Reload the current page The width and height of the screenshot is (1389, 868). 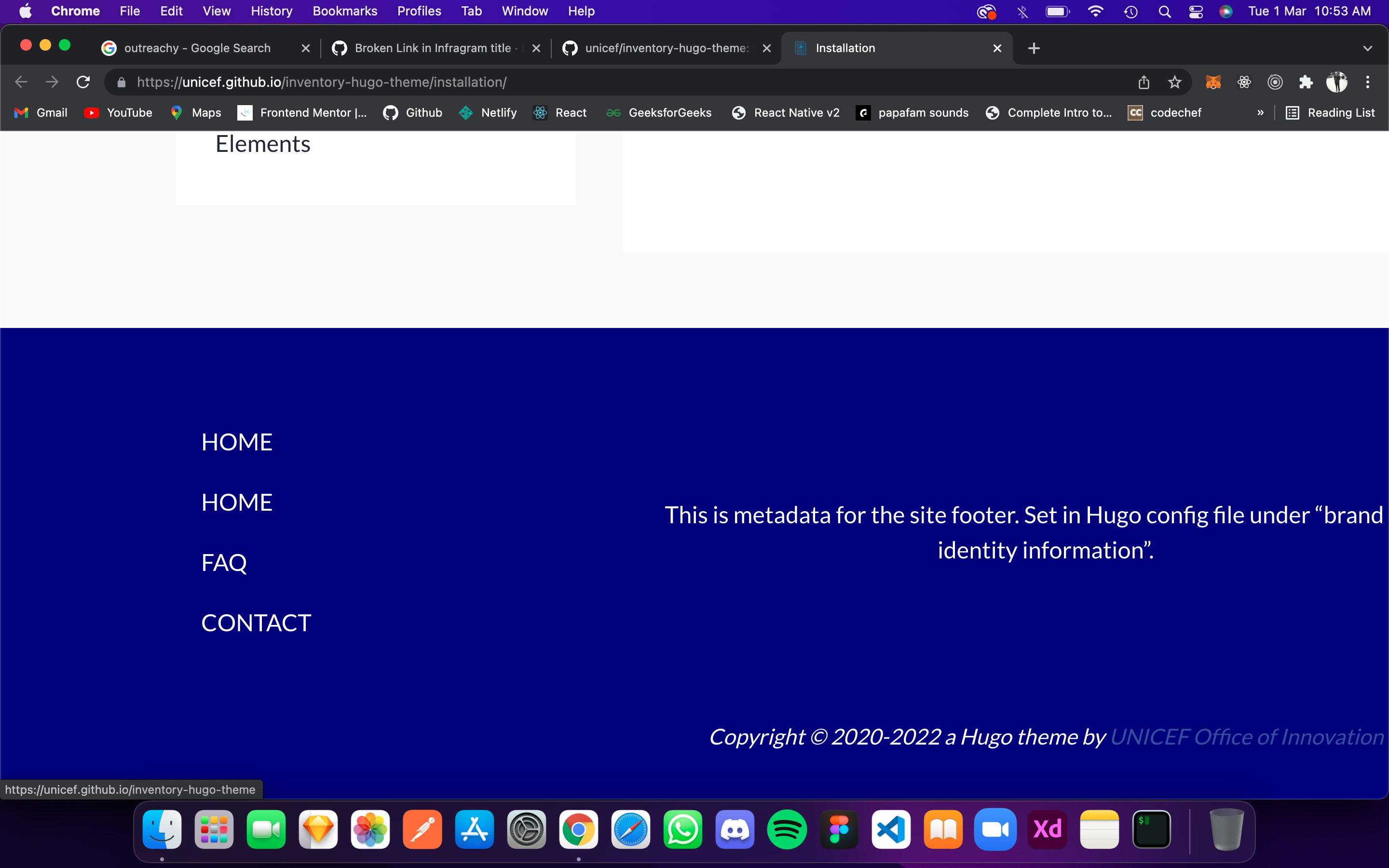pyautogui.click(x=82, y=81)
